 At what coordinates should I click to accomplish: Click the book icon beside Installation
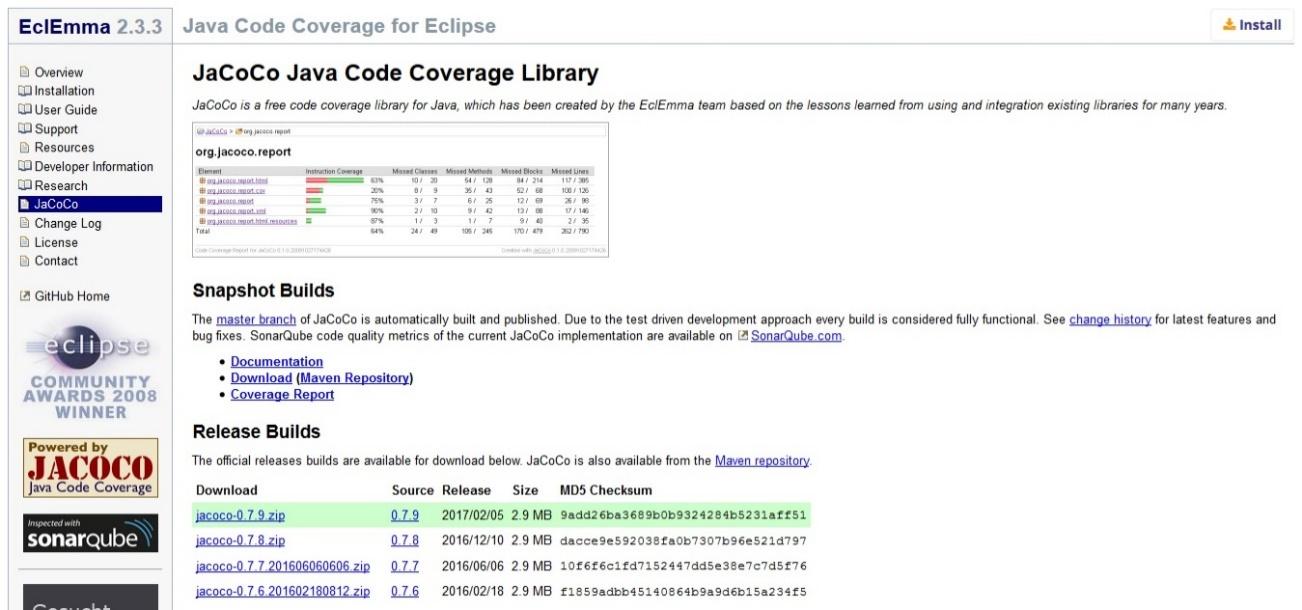(x=25, y=91)
